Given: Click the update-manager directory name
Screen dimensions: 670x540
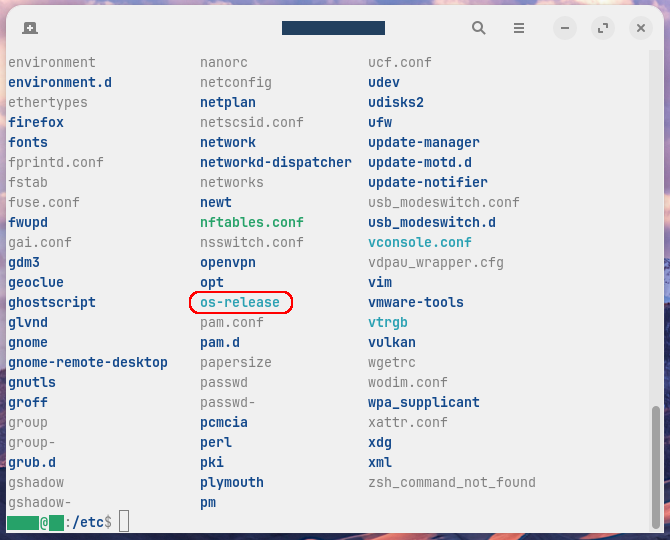Looking at the screenshot, I should [423, 142].
